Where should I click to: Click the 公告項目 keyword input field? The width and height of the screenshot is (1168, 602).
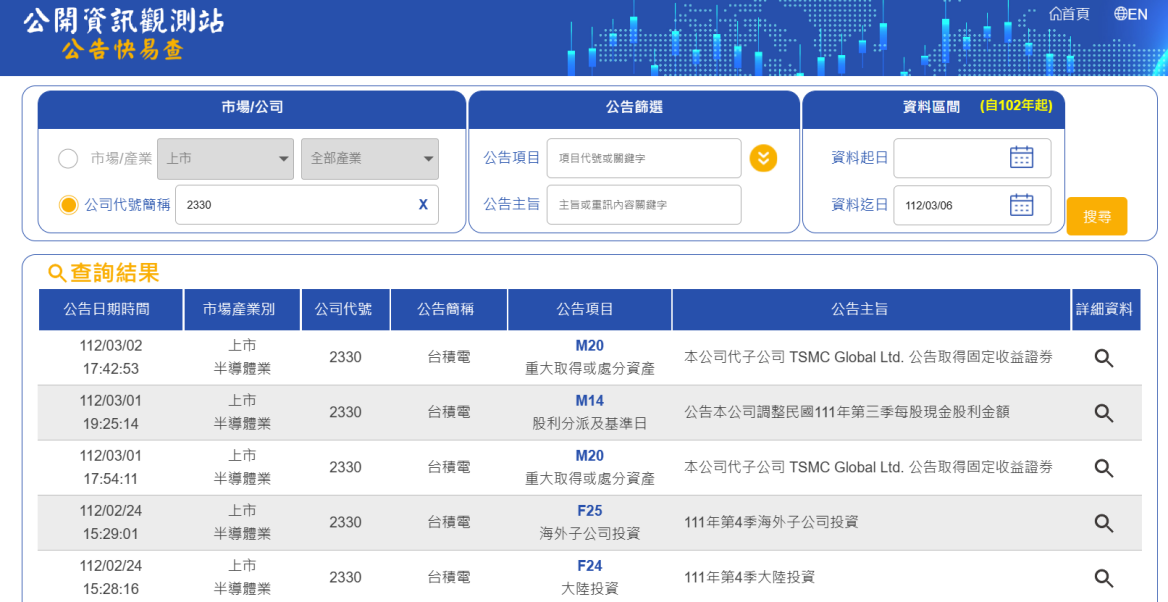(x=643, y=158)
